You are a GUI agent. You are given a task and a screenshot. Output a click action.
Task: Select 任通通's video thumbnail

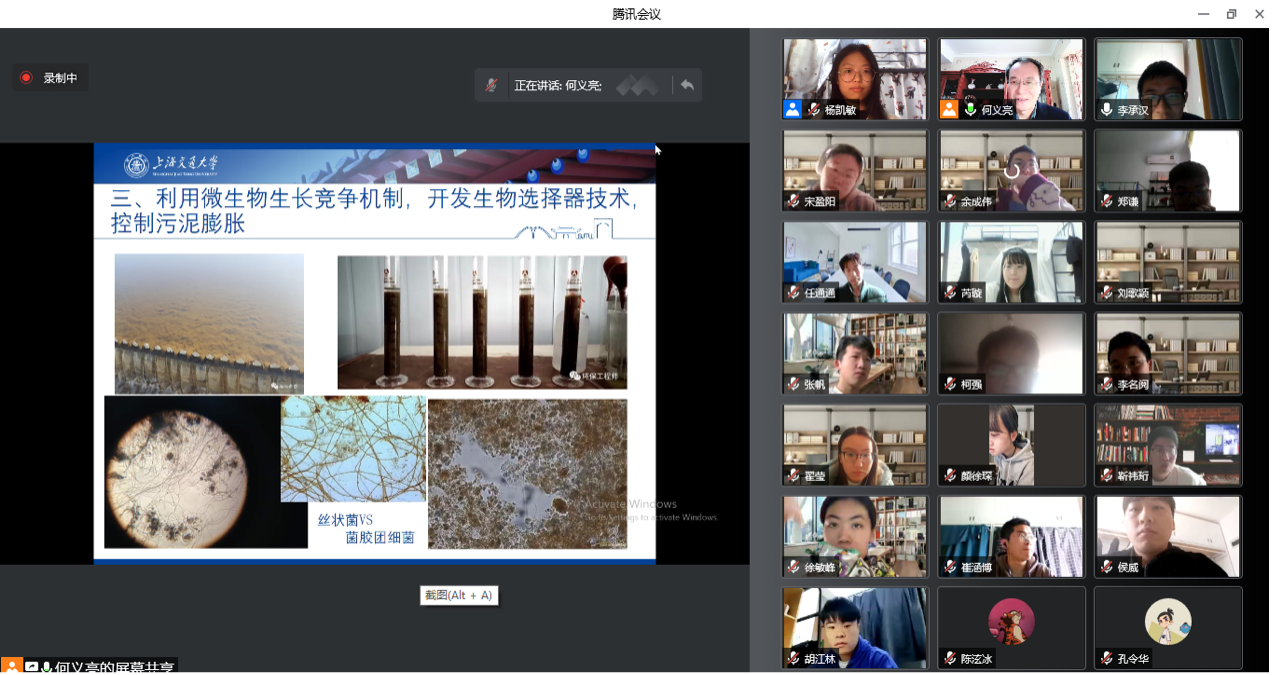855,262
